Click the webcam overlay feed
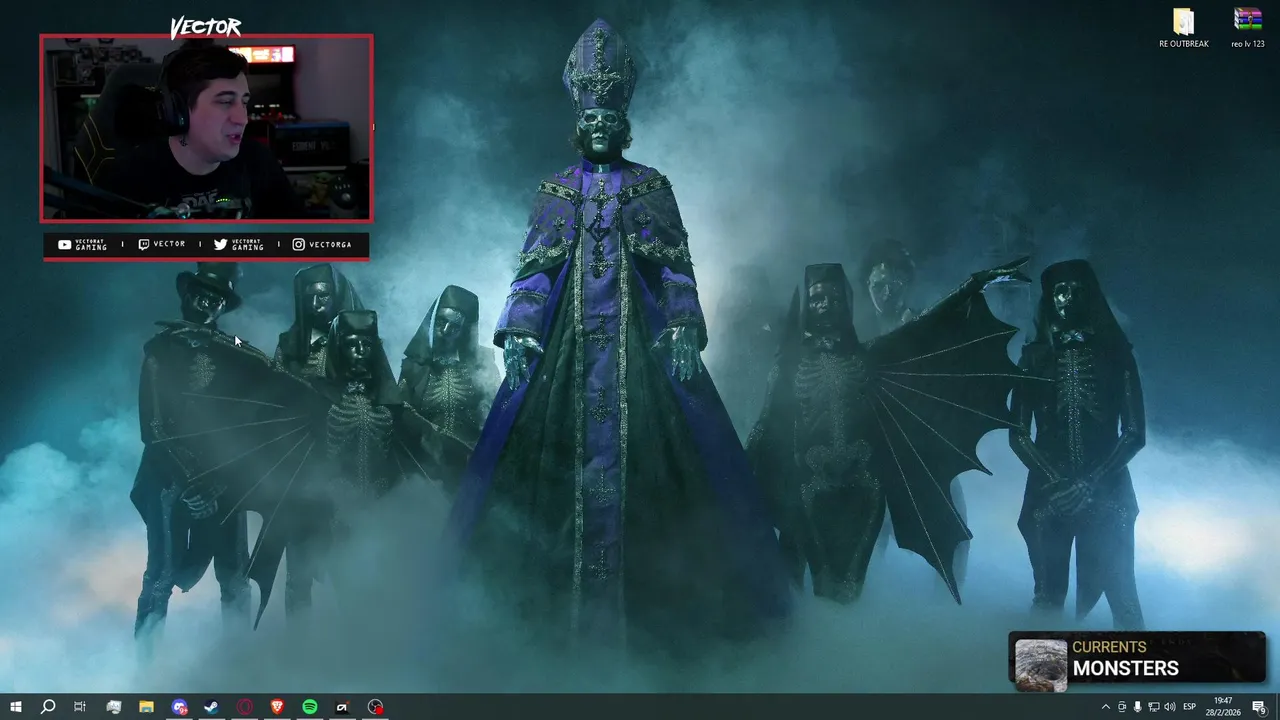Image resolution: width=1280 pixels, height=720 pixels. coord(206,128)
